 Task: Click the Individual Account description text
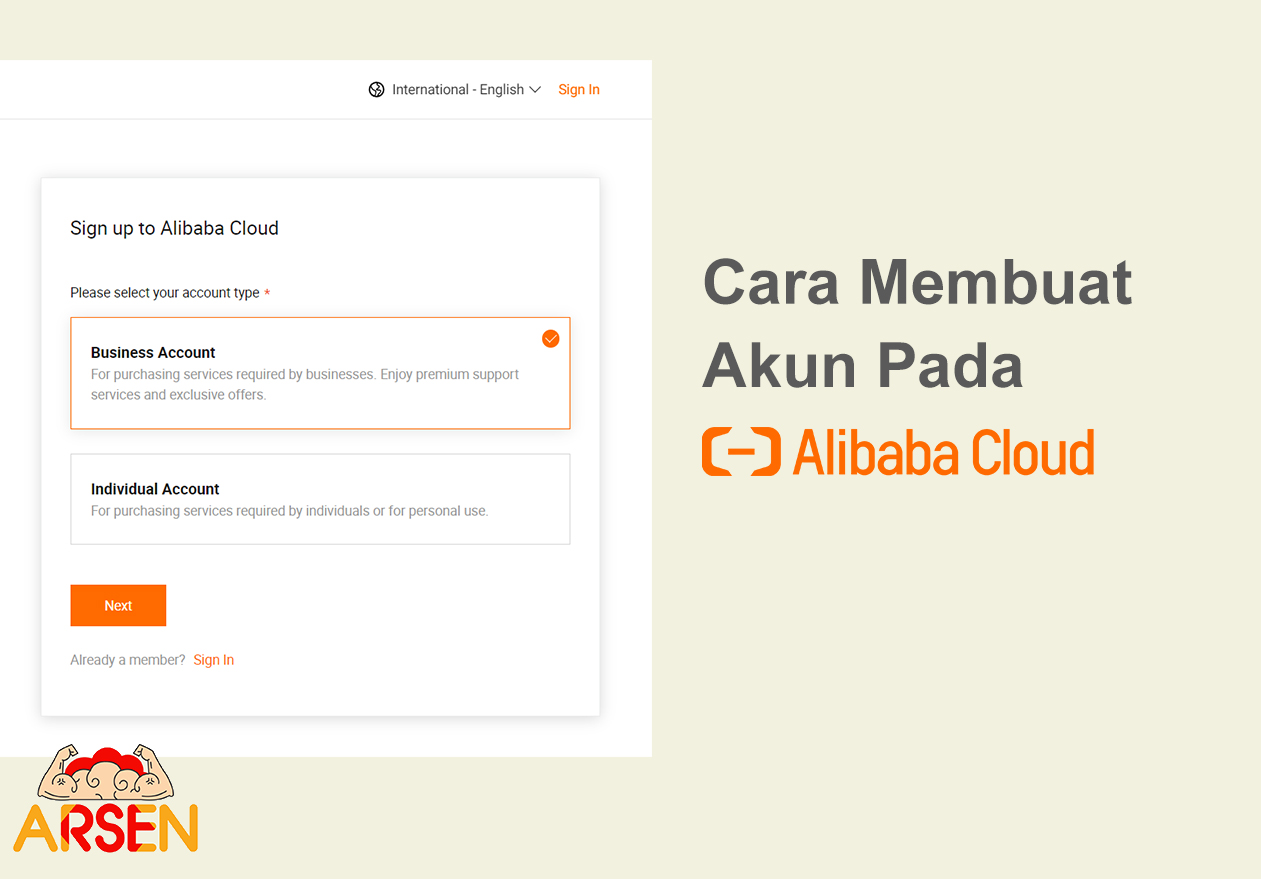coord(290,511)
